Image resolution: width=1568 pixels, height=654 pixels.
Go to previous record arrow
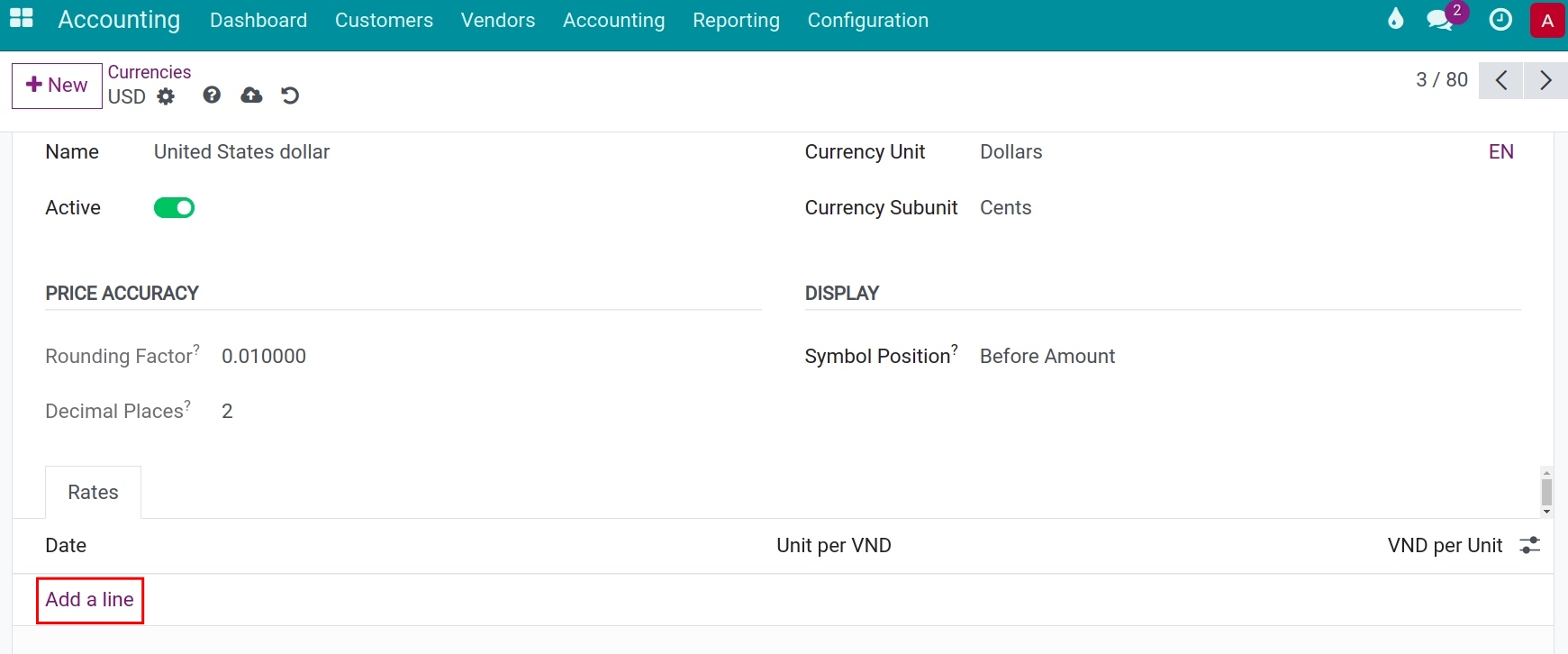pyautogui.click(x=1501, y=80)
